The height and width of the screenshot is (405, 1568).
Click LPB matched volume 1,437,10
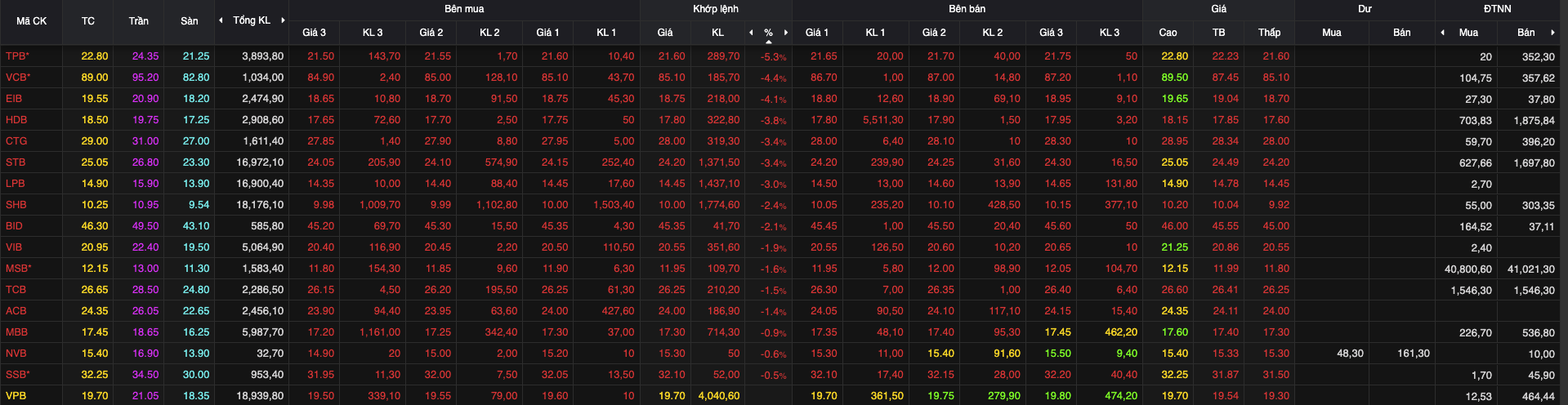point(719,184)
